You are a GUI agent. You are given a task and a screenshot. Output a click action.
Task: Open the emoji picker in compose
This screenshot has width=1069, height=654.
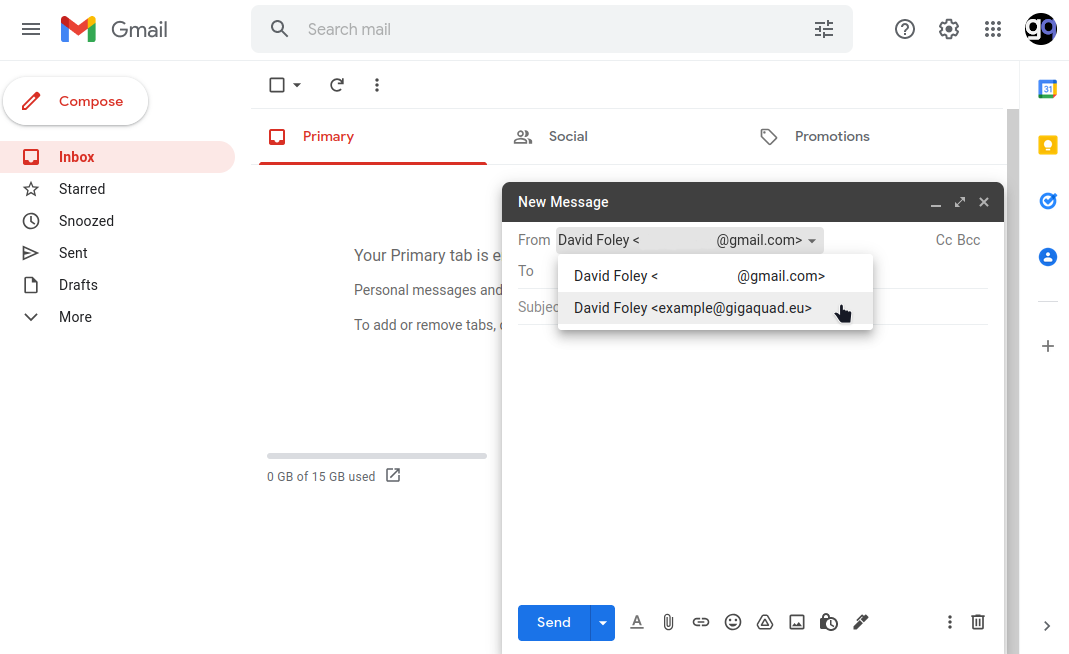tap(733, 622)
